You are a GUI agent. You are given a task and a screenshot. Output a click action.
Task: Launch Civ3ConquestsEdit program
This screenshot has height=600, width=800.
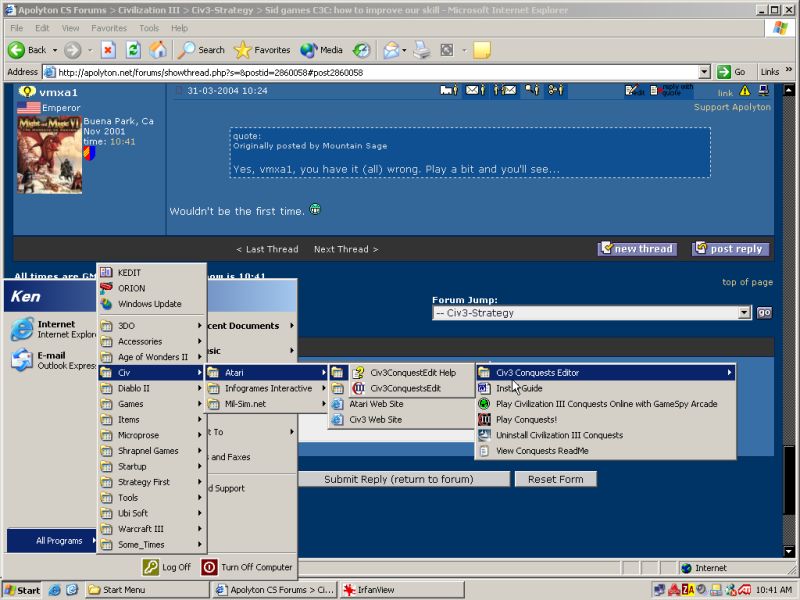(x=412, y=388)
